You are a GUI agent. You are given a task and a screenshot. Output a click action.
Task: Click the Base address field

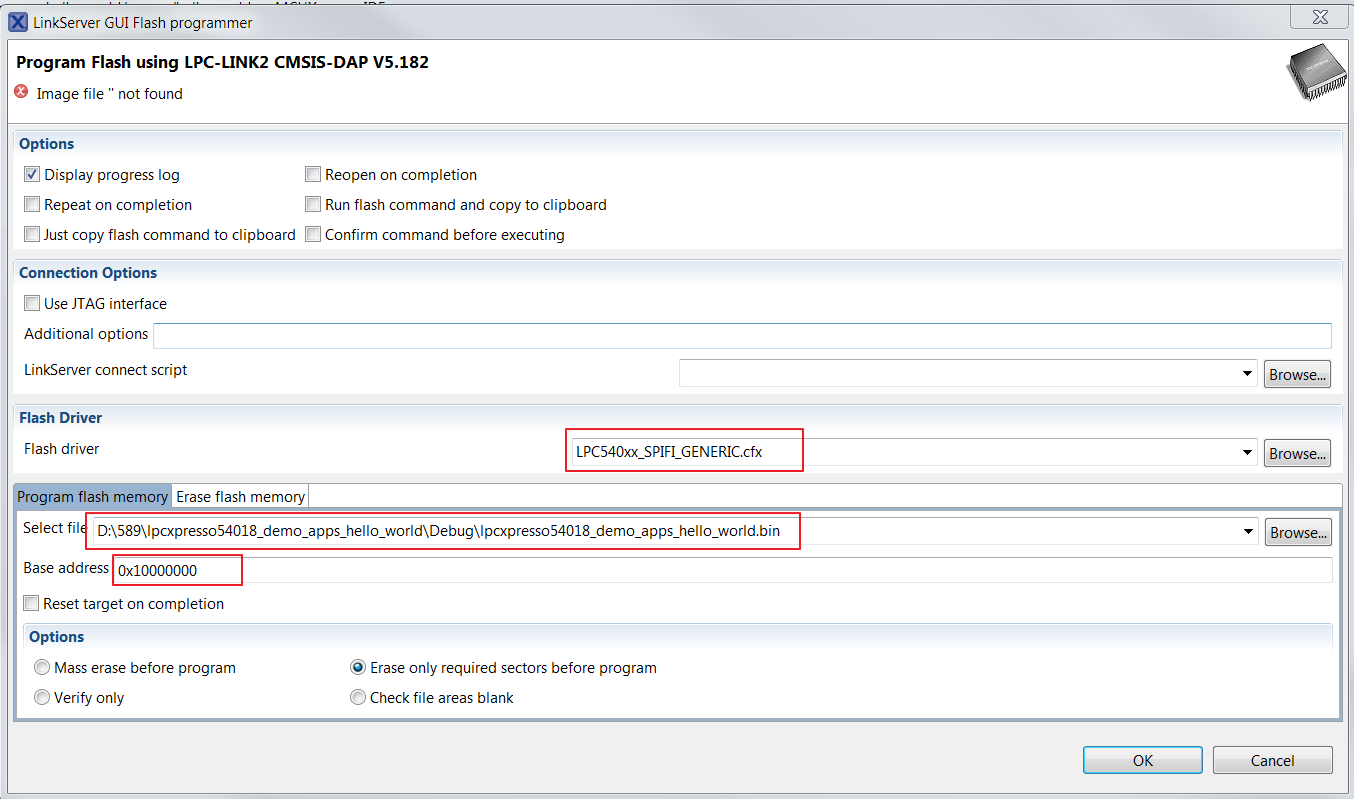(x=720, y=570)
